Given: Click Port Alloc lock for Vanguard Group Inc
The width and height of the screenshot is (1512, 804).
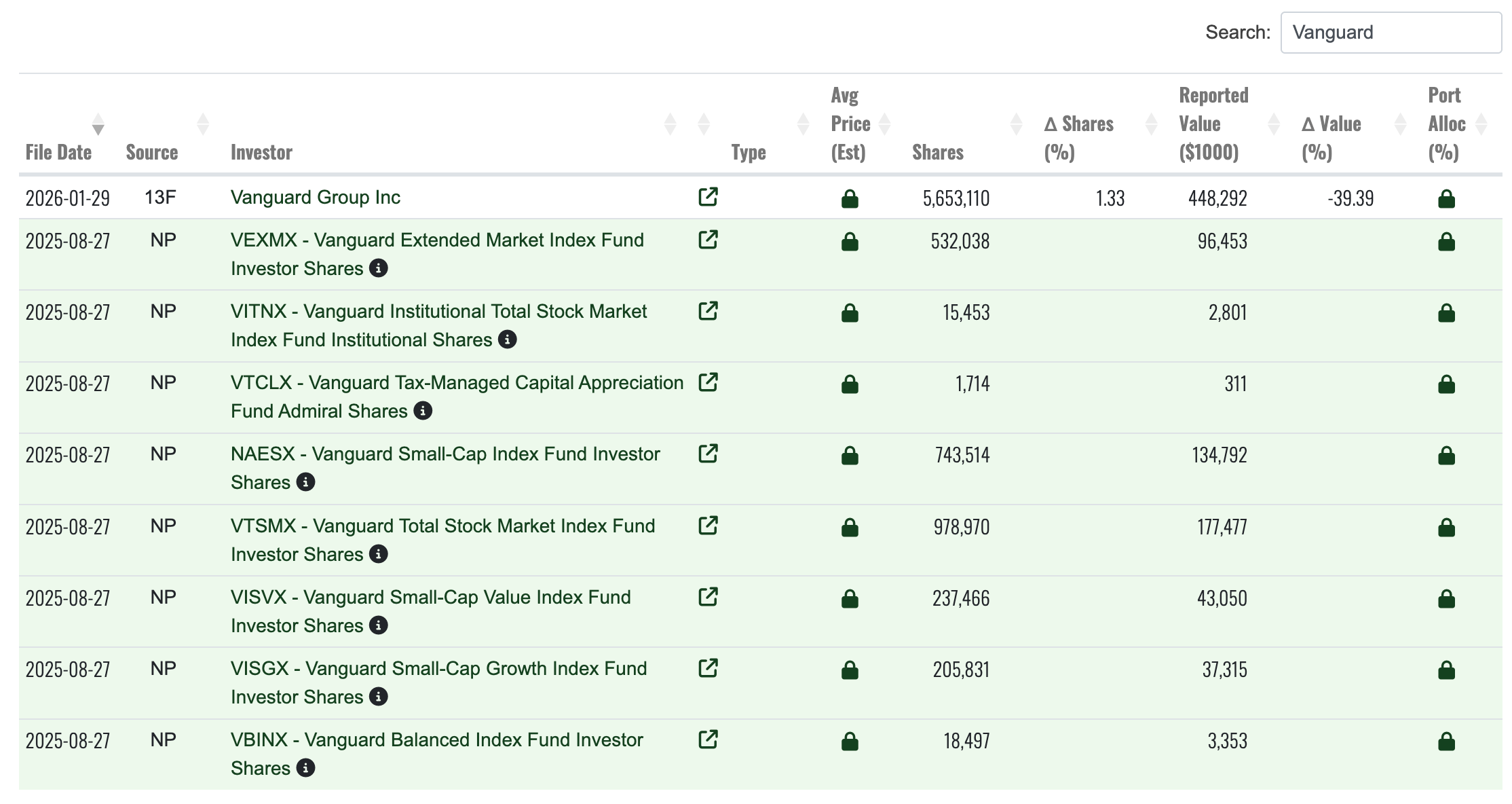Looking at the screenshot, I should [x=1446, y=199].
